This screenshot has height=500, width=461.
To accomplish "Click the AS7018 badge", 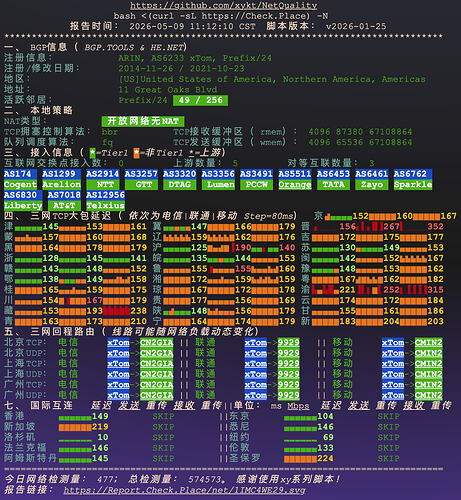I will 64,195.
